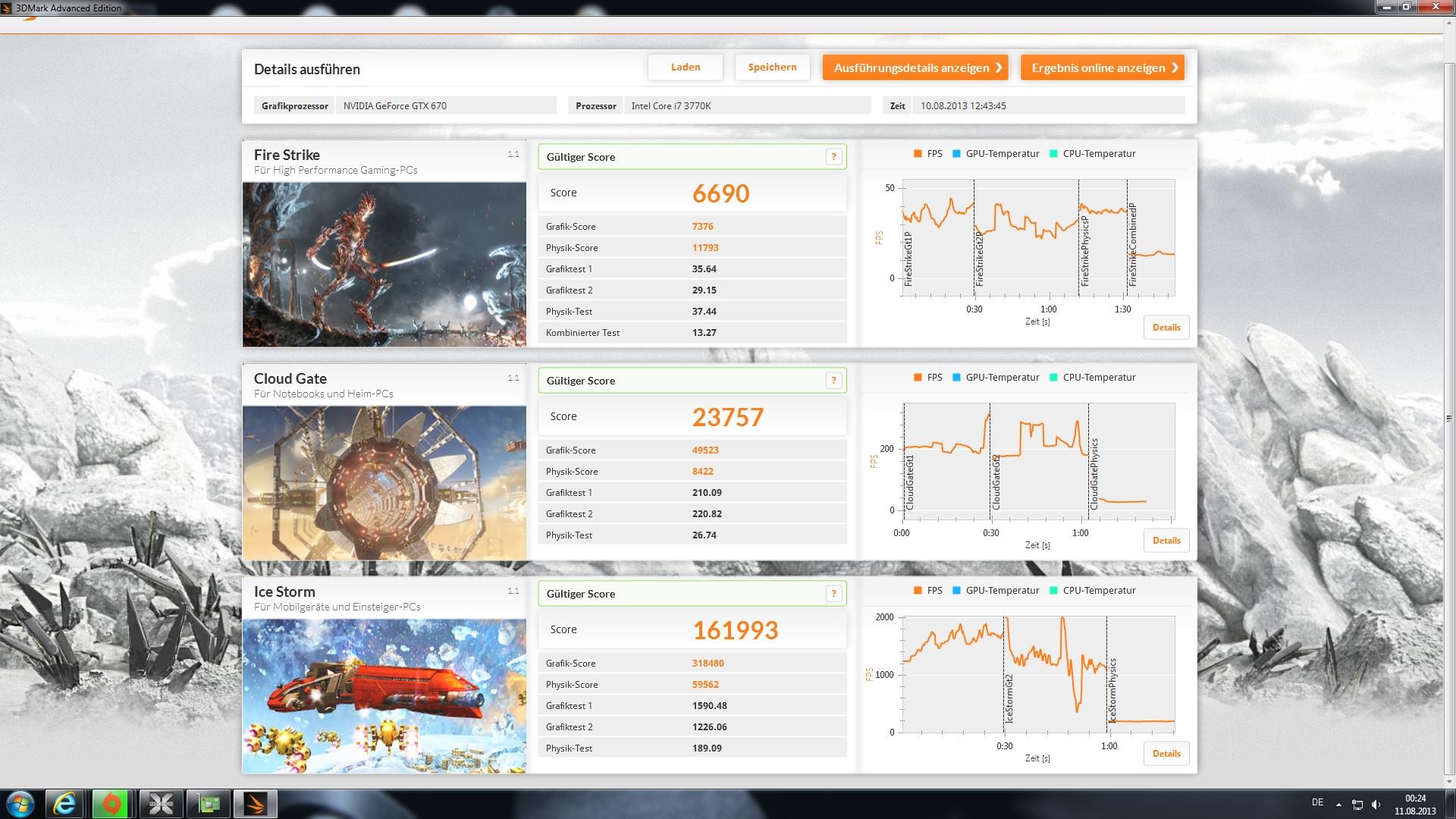This screenshot has width=1456, height=819.
Task: Toggle CPU-Temperatur in Cloud Gate chart legend
Action: [x=1092, y=377]
